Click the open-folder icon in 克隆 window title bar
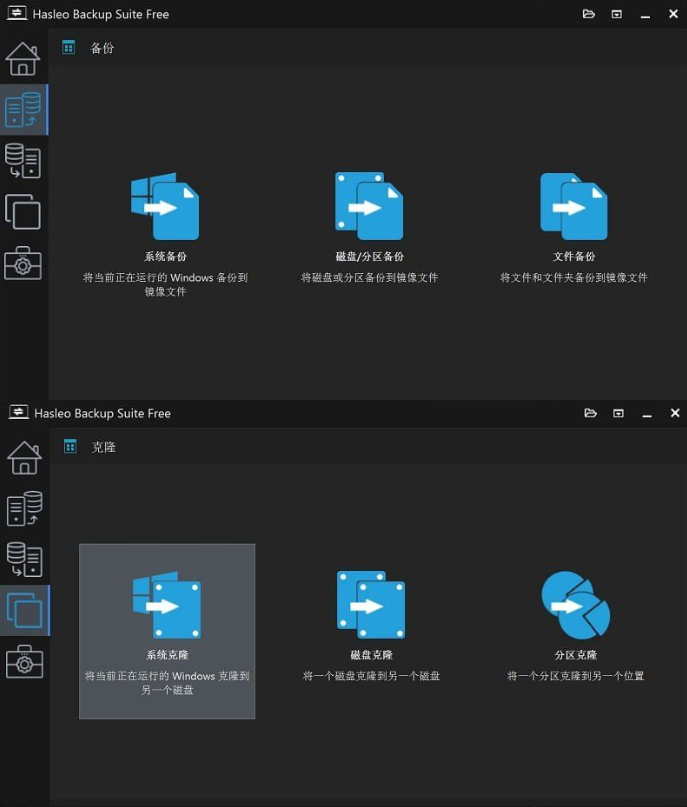The width and height of the screenshot is (687, 807). pos(591,413)
